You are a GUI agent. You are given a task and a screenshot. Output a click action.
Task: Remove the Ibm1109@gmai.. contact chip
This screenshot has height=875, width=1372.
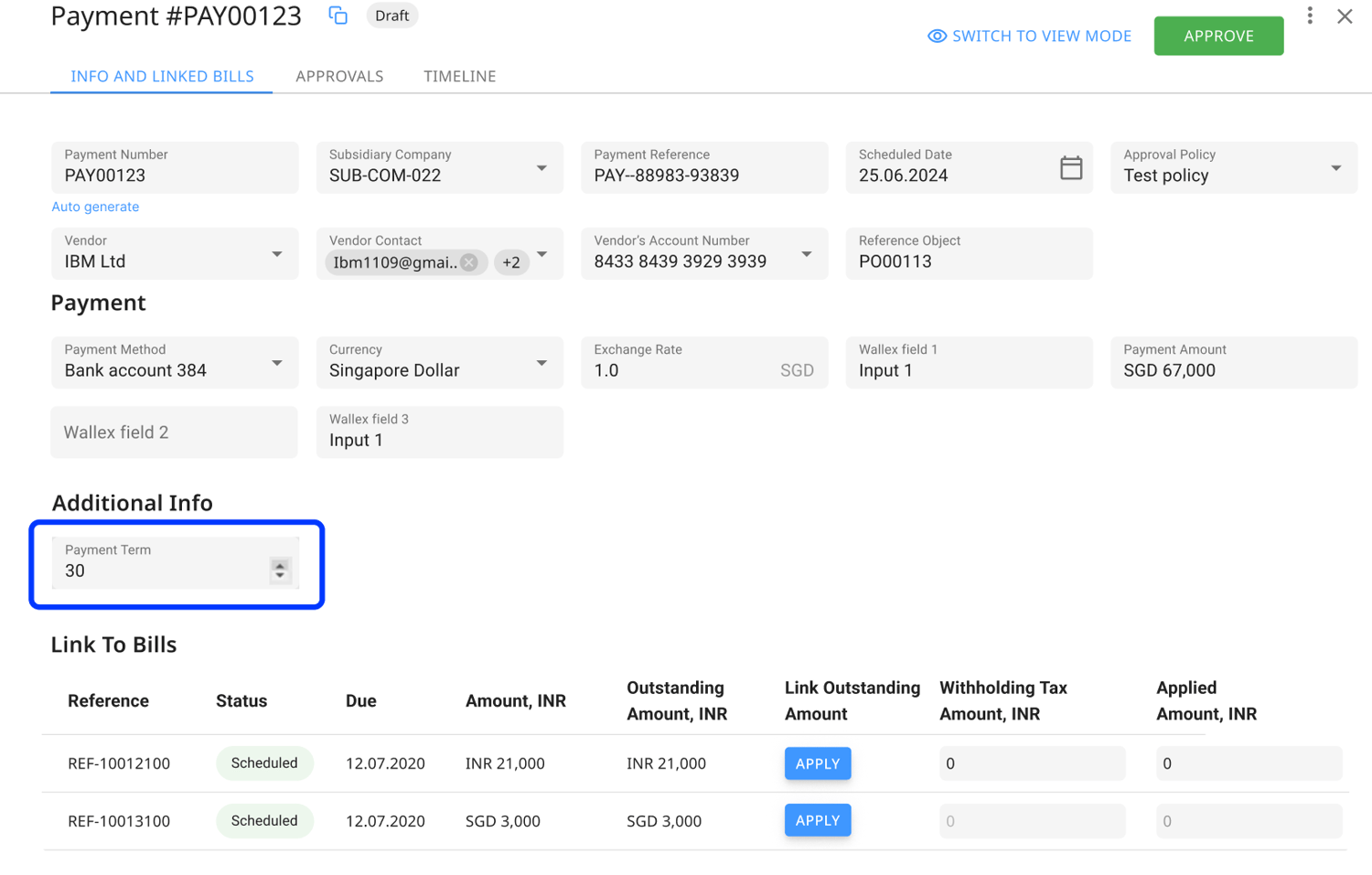pyautogui.click(x=469, y=262)
